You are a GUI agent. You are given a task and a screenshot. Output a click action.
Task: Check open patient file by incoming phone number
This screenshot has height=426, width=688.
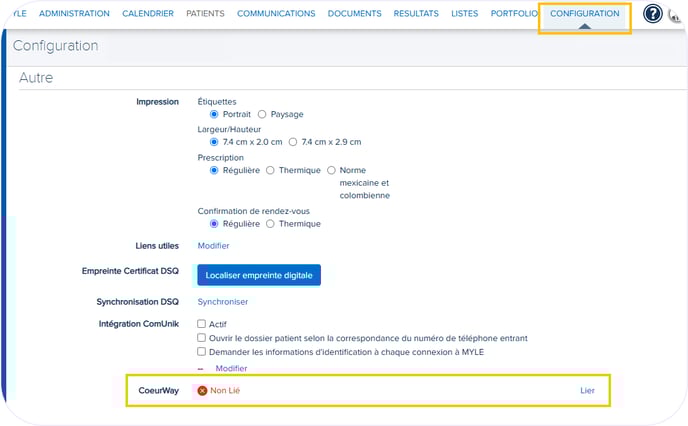click(202, 338)
